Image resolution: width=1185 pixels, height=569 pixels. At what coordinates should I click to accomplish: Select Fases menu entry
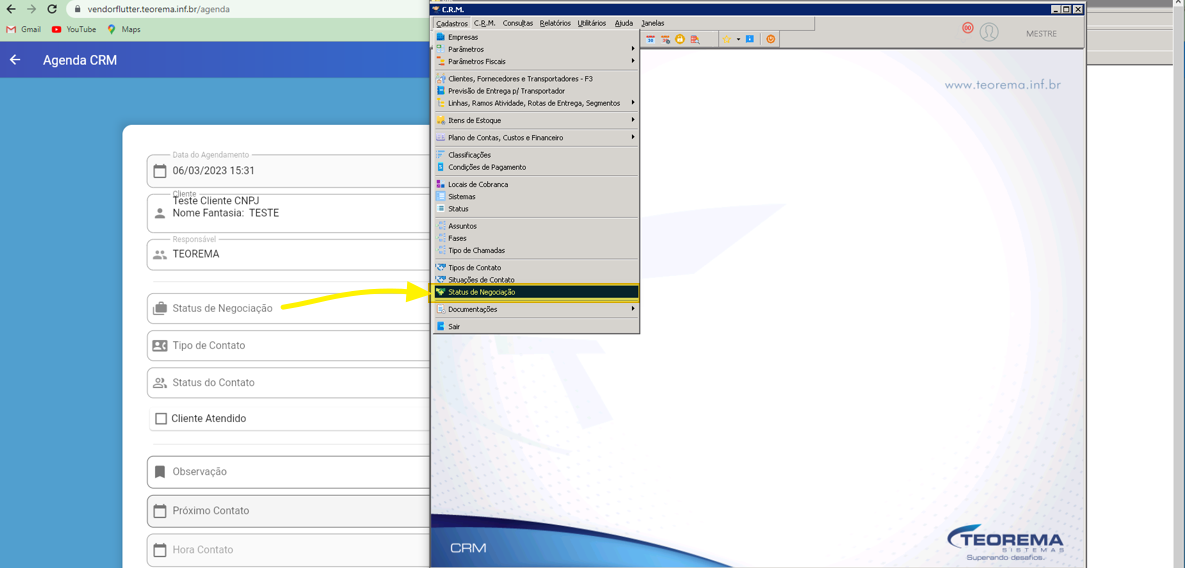click(535, 238)
